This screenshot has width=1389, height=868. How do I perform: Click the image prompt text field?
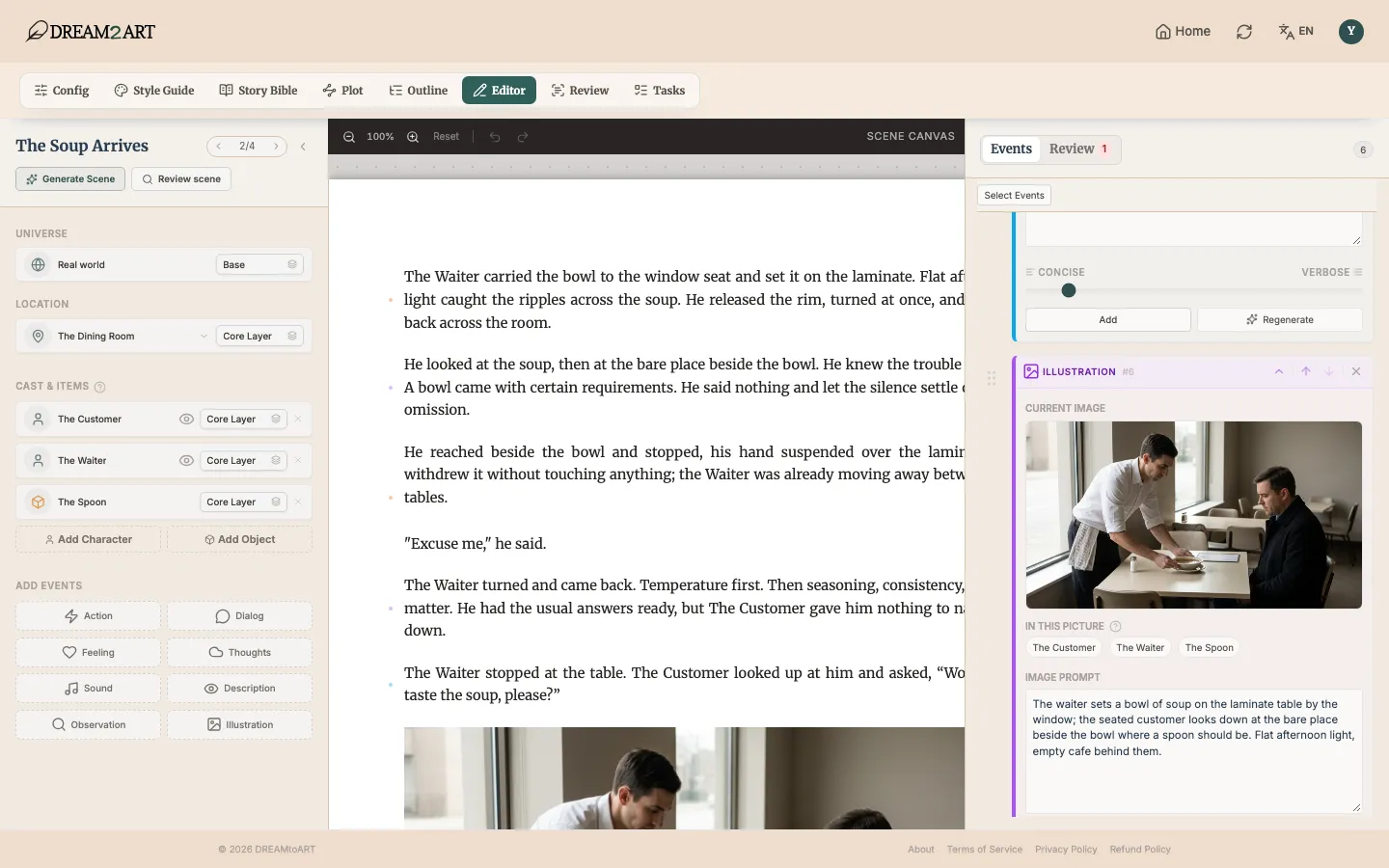click(1193, 751)
